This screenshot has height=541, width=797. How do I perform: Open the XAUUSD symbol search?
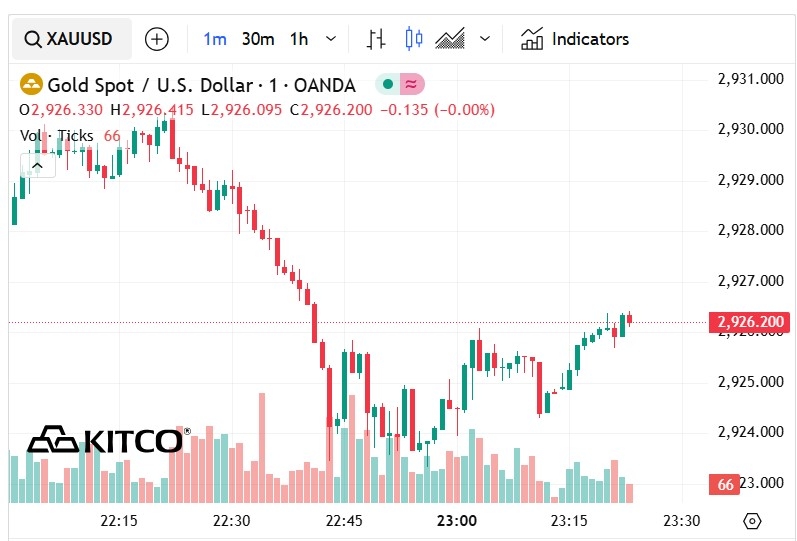[68, 39]
